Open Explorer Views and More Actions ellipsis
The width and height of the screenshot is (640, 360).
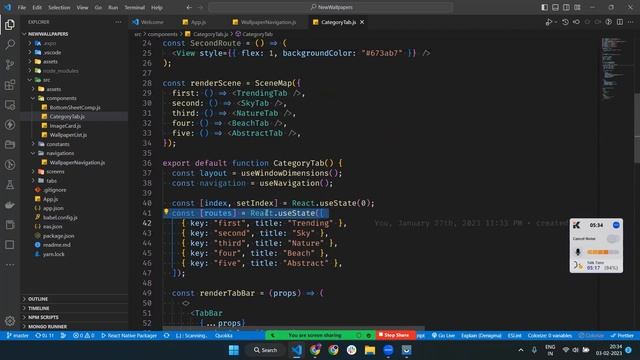click(118, 22)
